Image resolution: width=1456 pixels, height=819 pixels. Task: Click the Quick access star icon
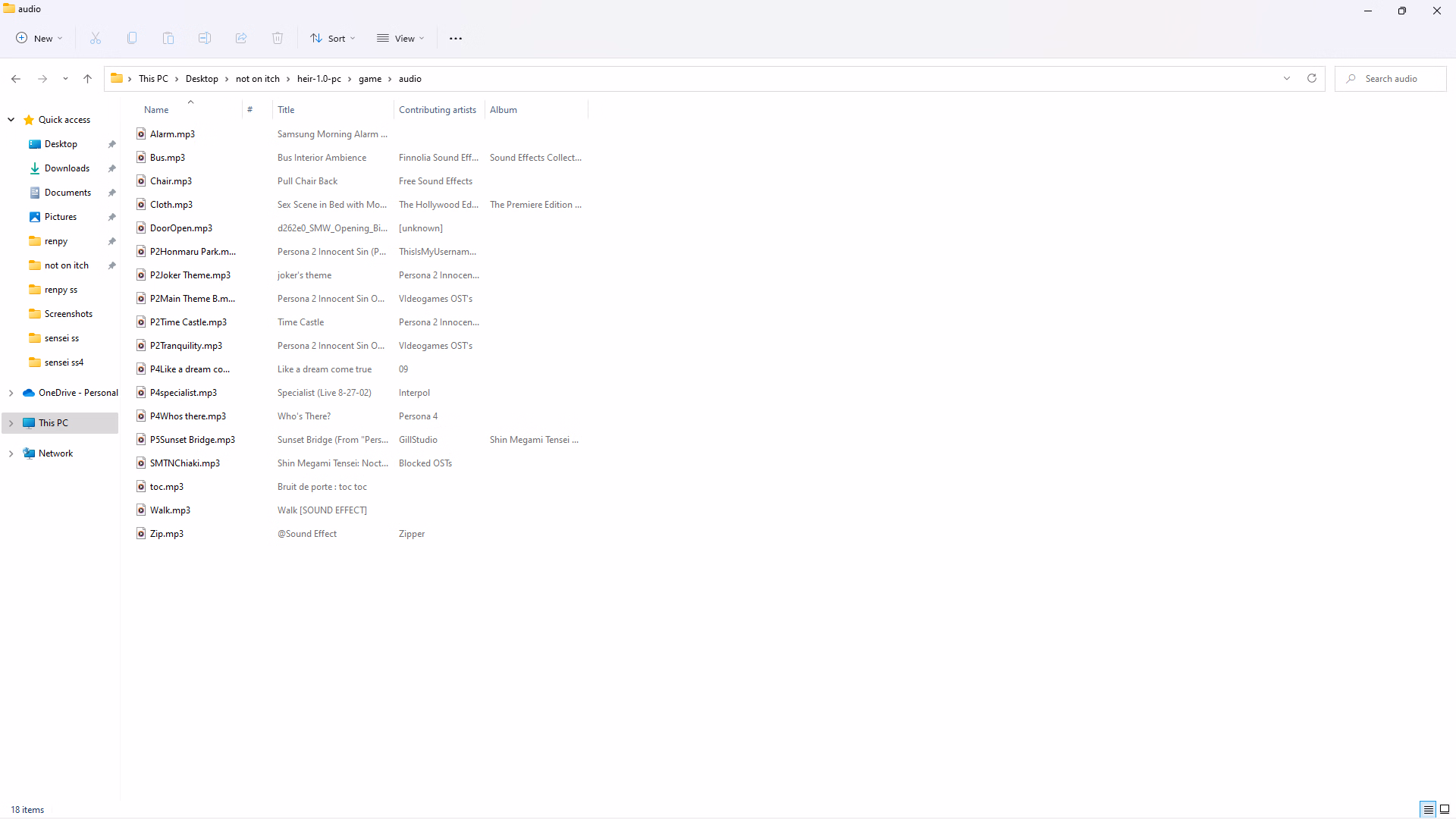29,120
